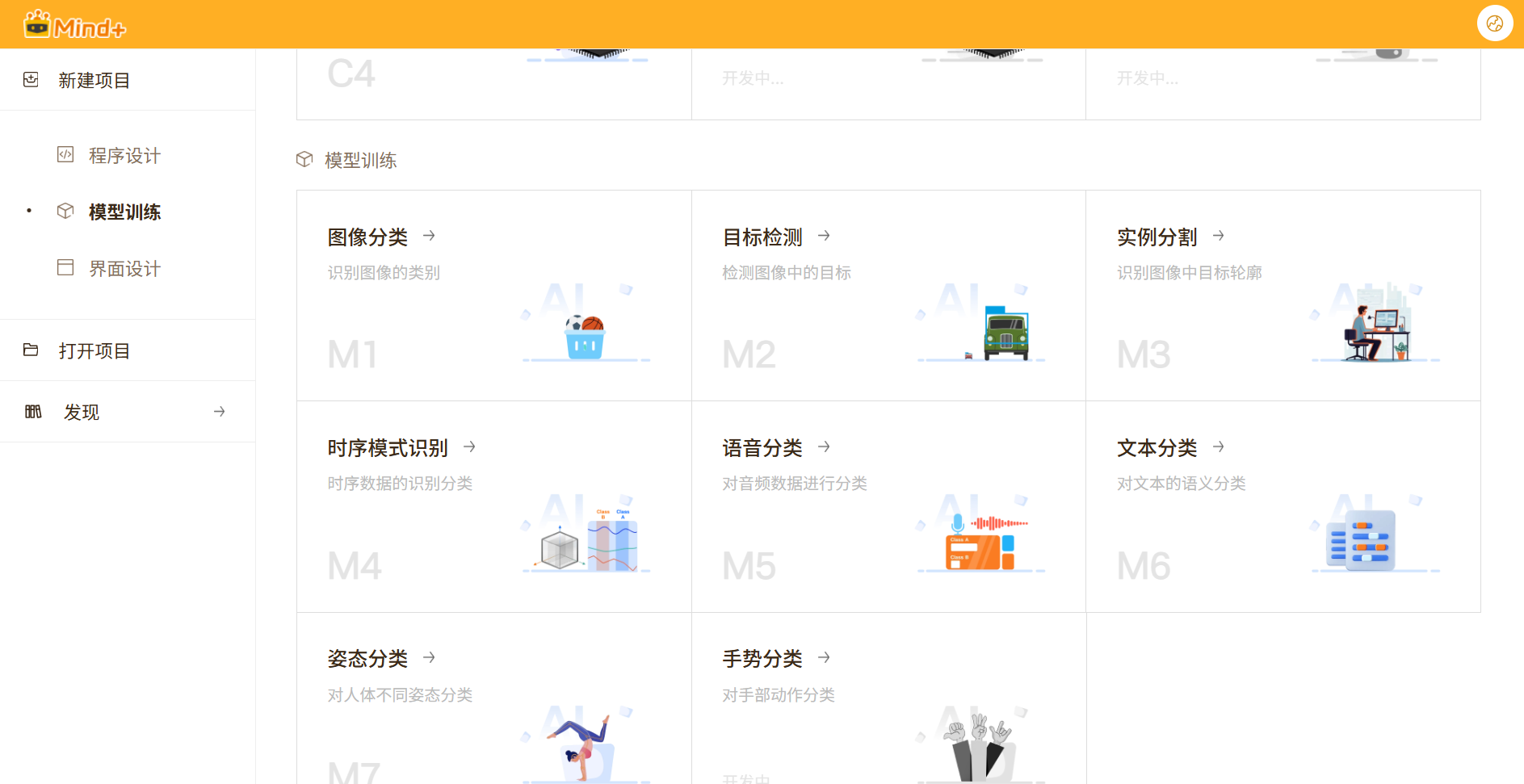Open the 文本分类 model title
Screen dimensions: 1524x784
click(x=1157, y=447)
